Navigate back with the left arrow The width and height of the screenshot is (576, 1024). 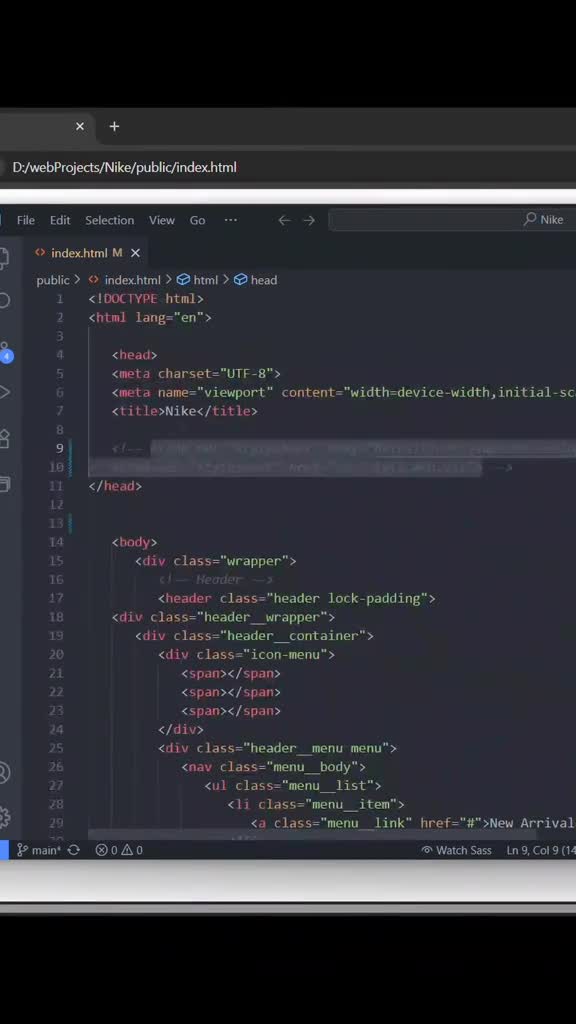tap(284, 220)
